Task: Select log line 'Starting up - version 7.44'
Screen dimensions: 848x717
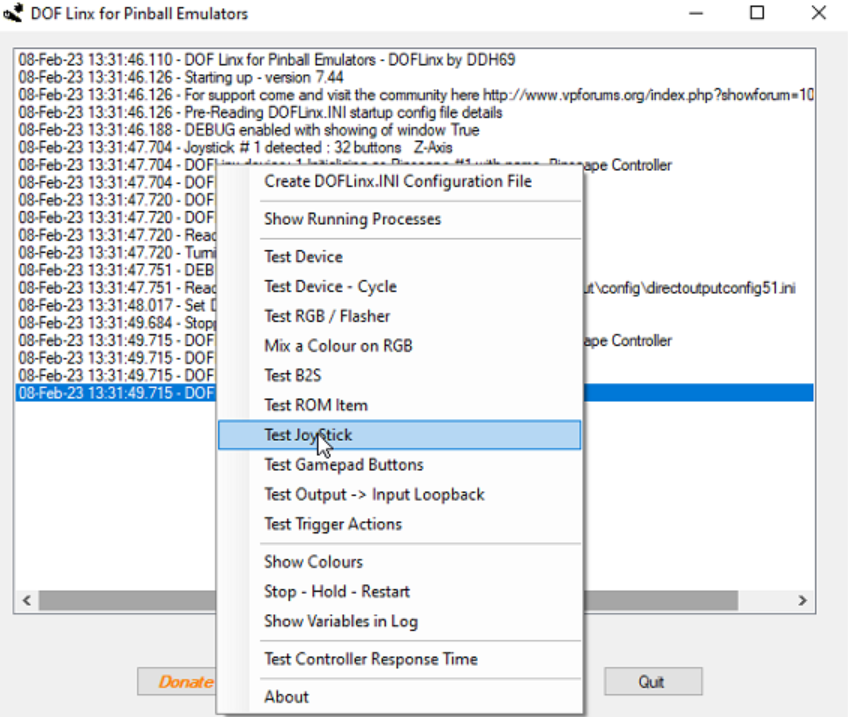Action: point(415,77)
